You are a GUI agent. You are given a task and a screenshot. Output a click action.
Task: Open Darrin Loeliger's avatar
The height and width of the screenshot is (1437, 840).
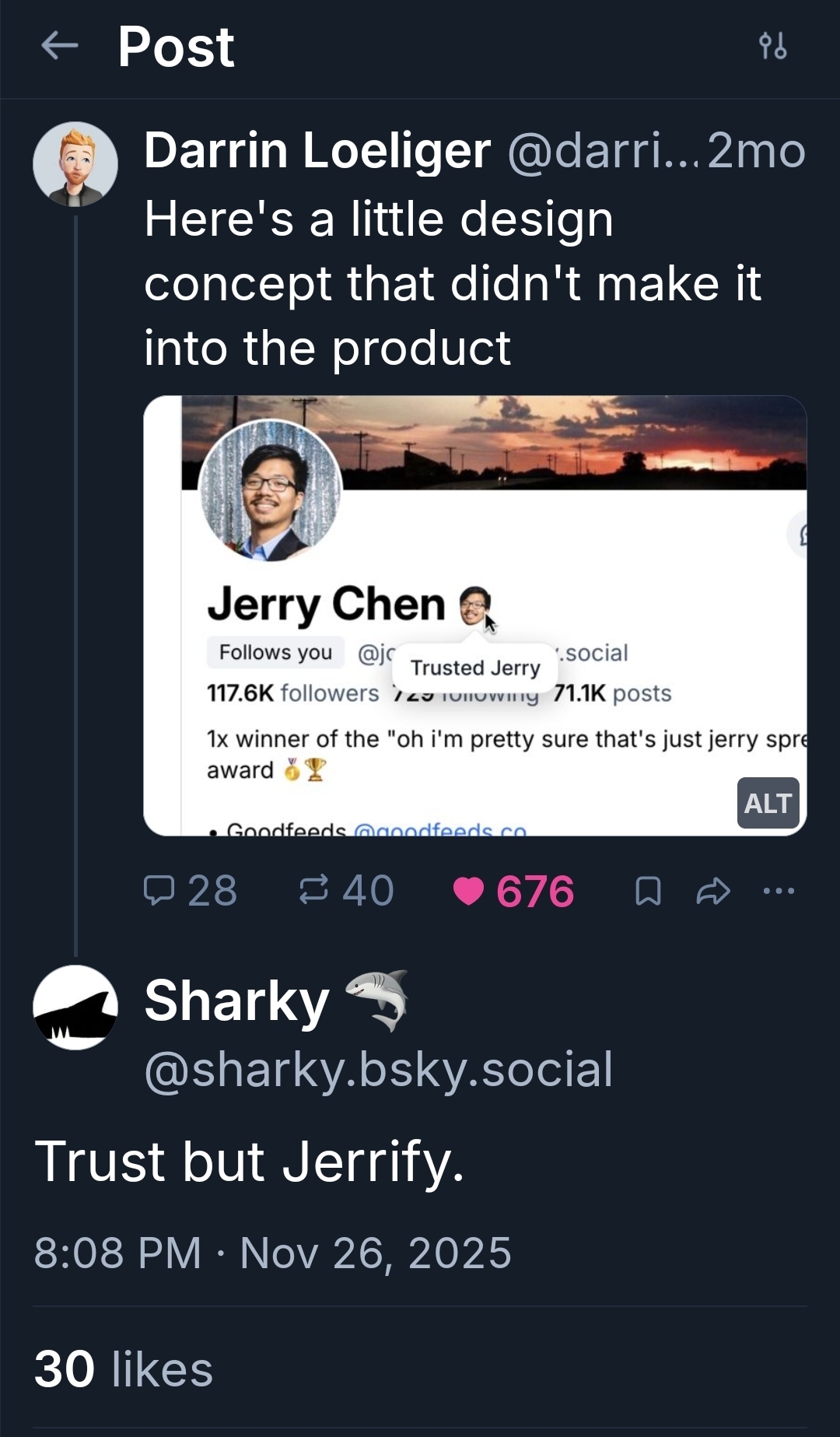pyautogui.click(x=75, y=164)
